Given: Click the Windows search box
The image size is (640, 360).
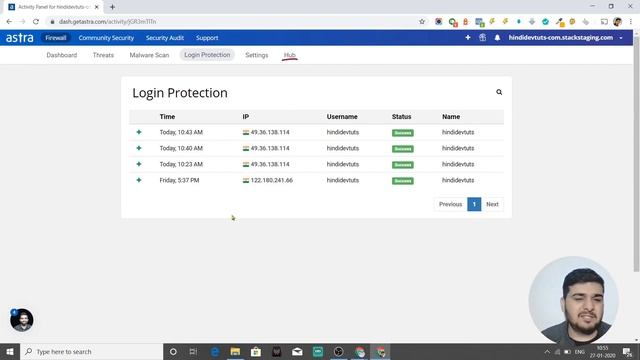Looking at the screenshot, I should point(91,351).
